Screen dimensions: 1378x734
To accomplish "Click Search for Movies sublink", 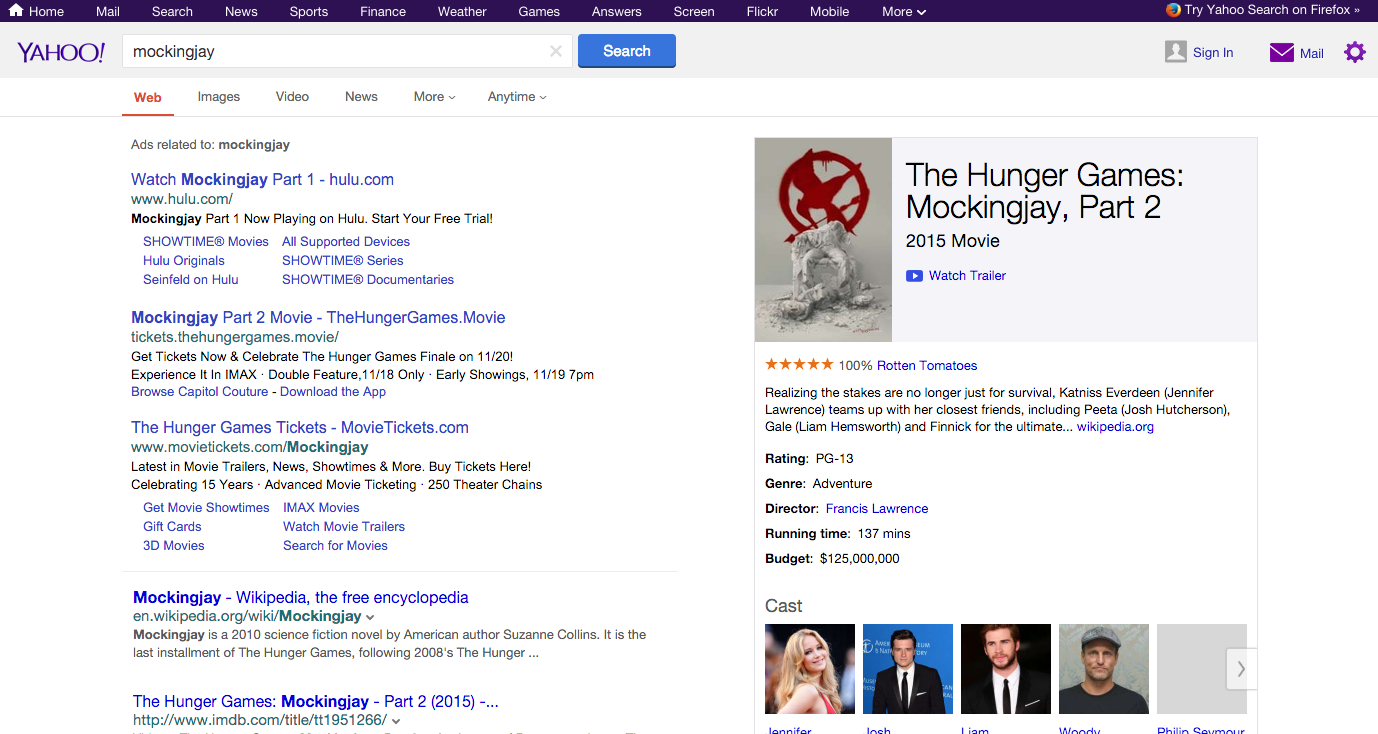I will [335, 546].
